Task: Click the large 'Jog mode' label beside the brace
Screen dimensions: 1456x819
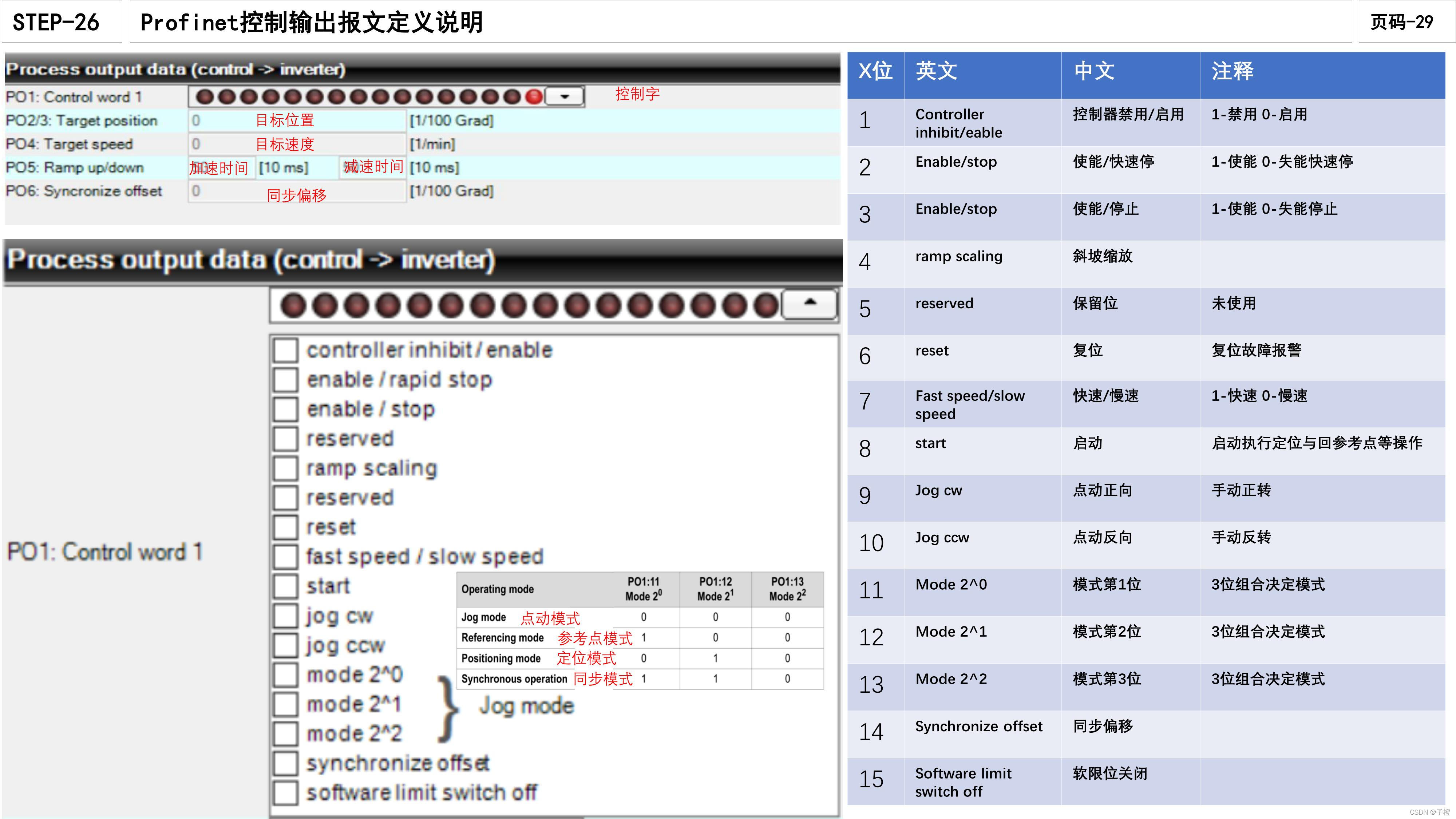Action: pos(527,705)
